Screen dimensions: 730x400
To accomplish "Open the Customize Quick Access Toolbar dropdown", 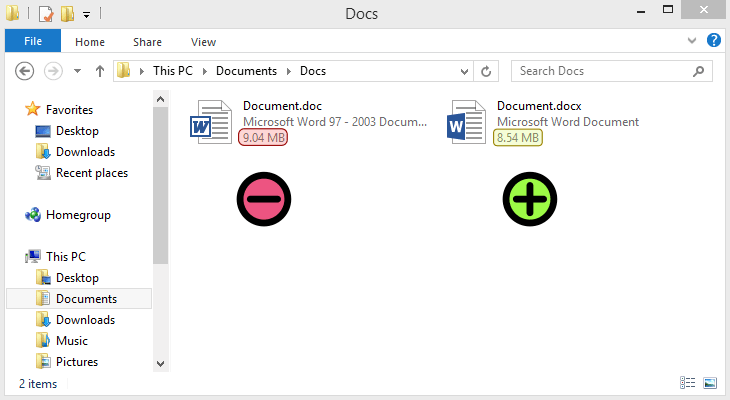I will (87, 15).
